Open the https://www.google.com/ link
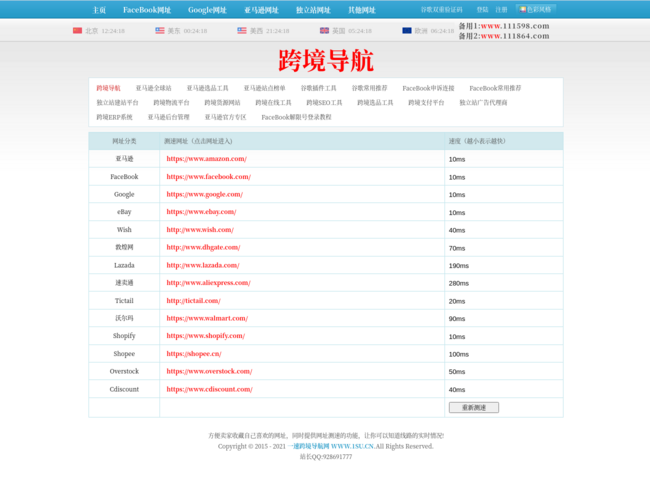 coord(204,194)
